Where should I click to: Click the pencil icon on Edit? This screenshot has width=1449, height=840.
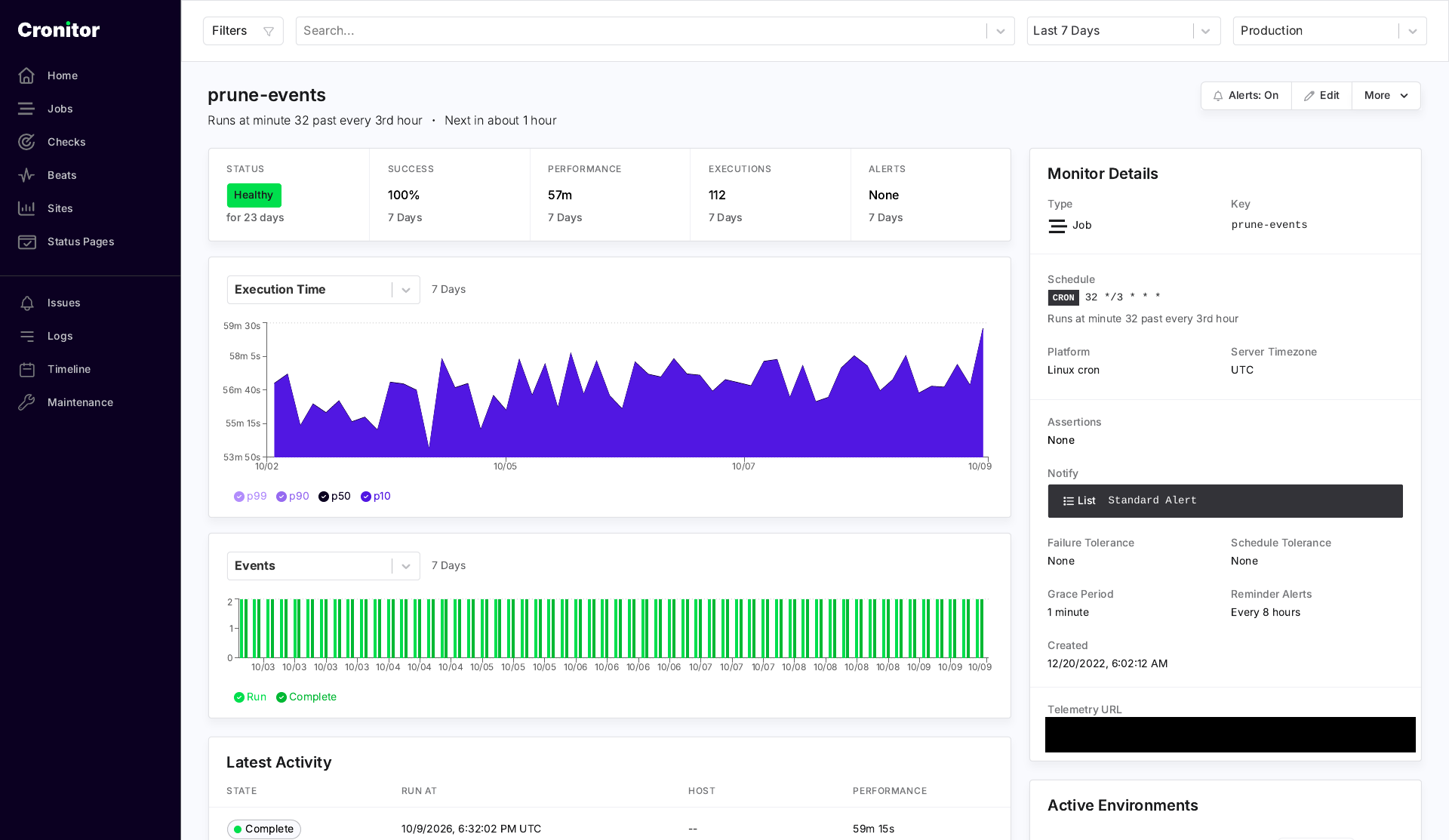tap(1309, 96)
